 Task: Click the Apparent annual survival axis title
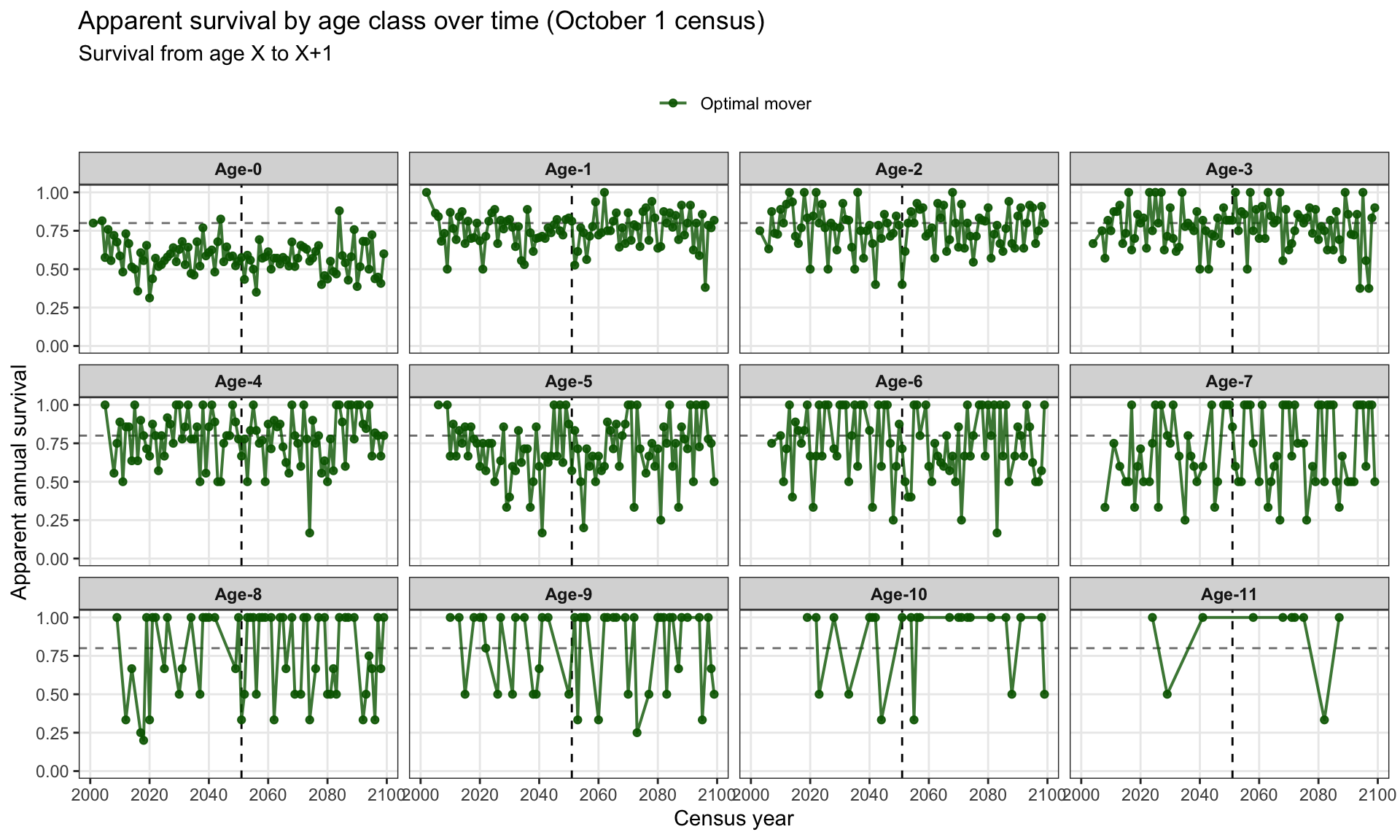point(20,482)
